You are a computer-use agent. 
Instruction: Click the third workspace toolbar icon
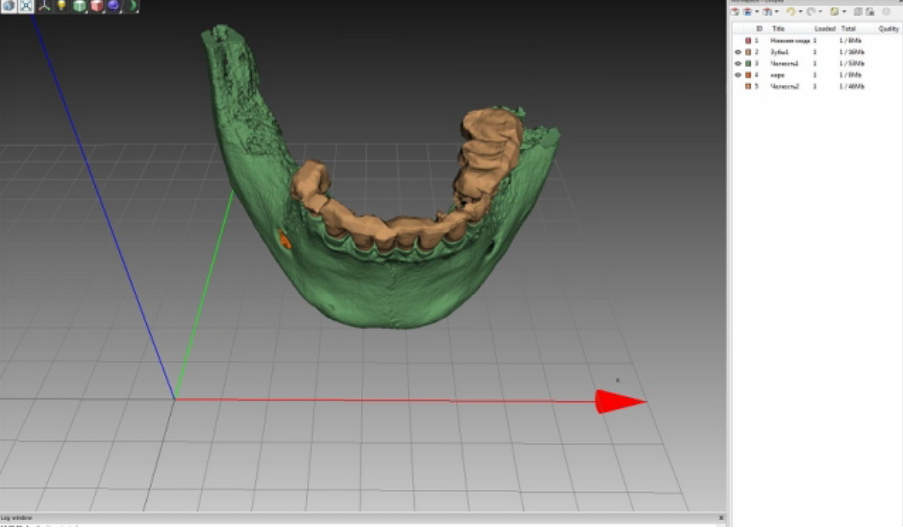[767, 12]
